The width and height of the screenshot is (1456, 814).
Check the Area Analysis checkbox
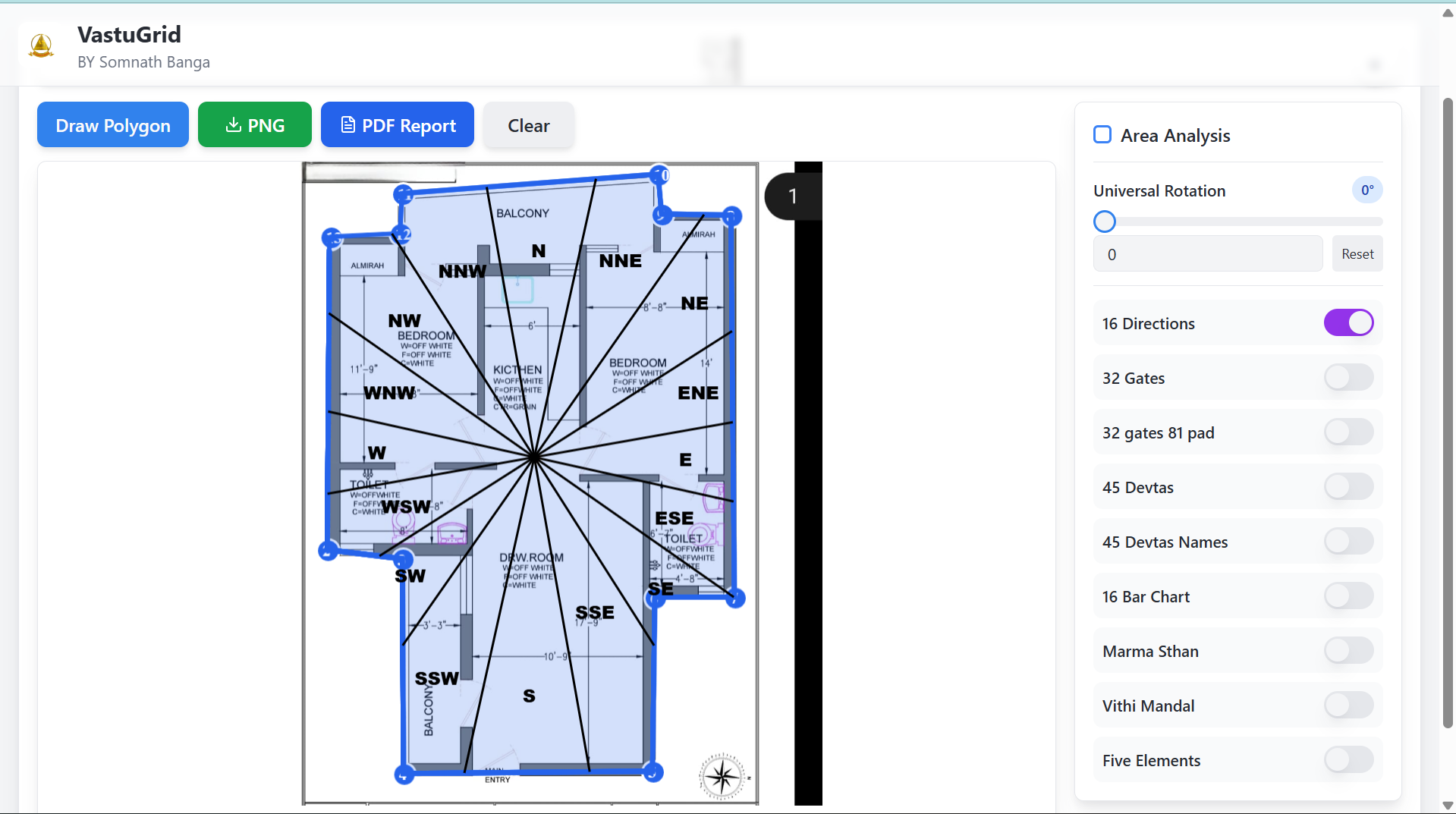(1102, 134)
